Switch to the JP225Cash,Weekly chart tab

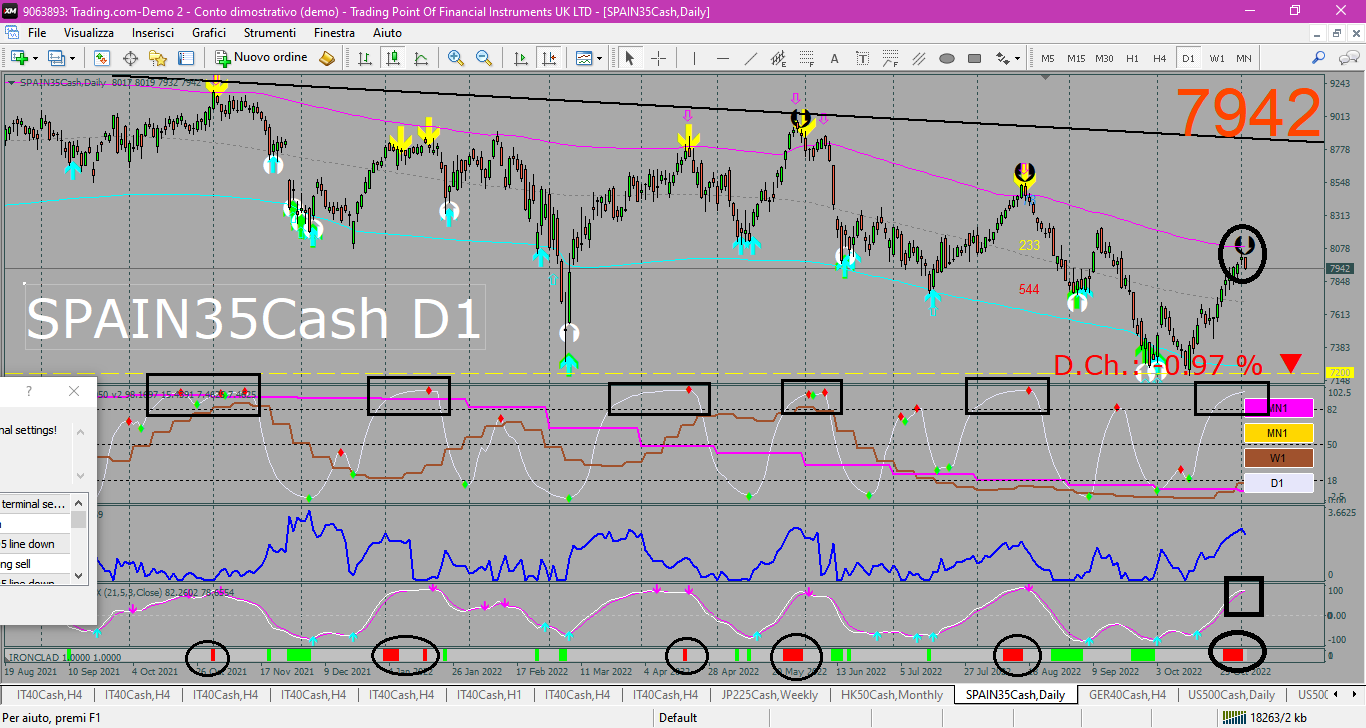point(770,694)
